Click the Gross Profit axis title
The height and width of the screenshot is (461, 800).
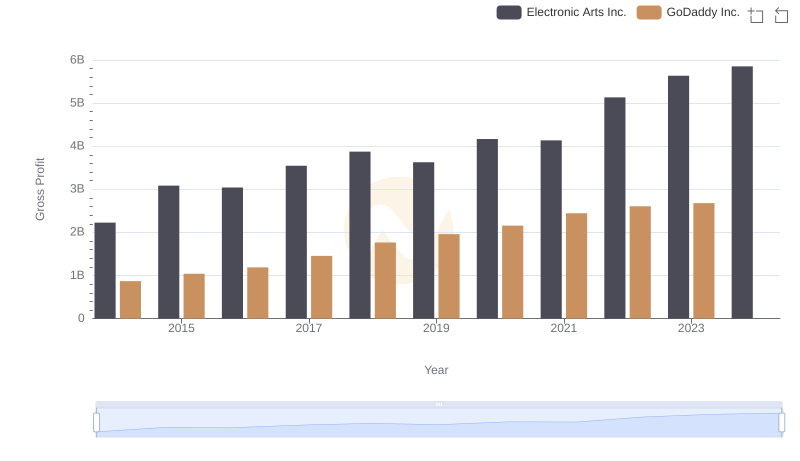40,189
